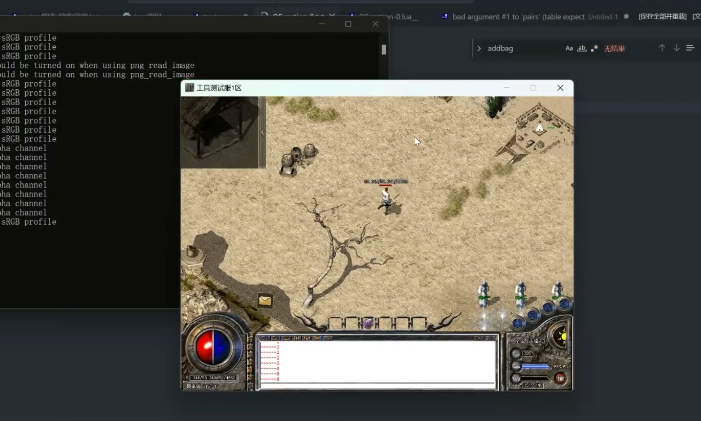Toggle Match Case in find widget
701x421 pixels.
pyautogui.click(x=569, y=48)
